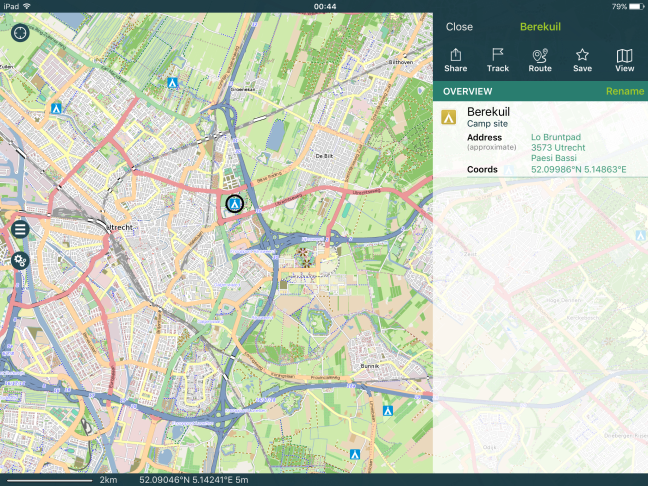Open Route planning for Berekuil
648x486 pixels.
point(540,60)
